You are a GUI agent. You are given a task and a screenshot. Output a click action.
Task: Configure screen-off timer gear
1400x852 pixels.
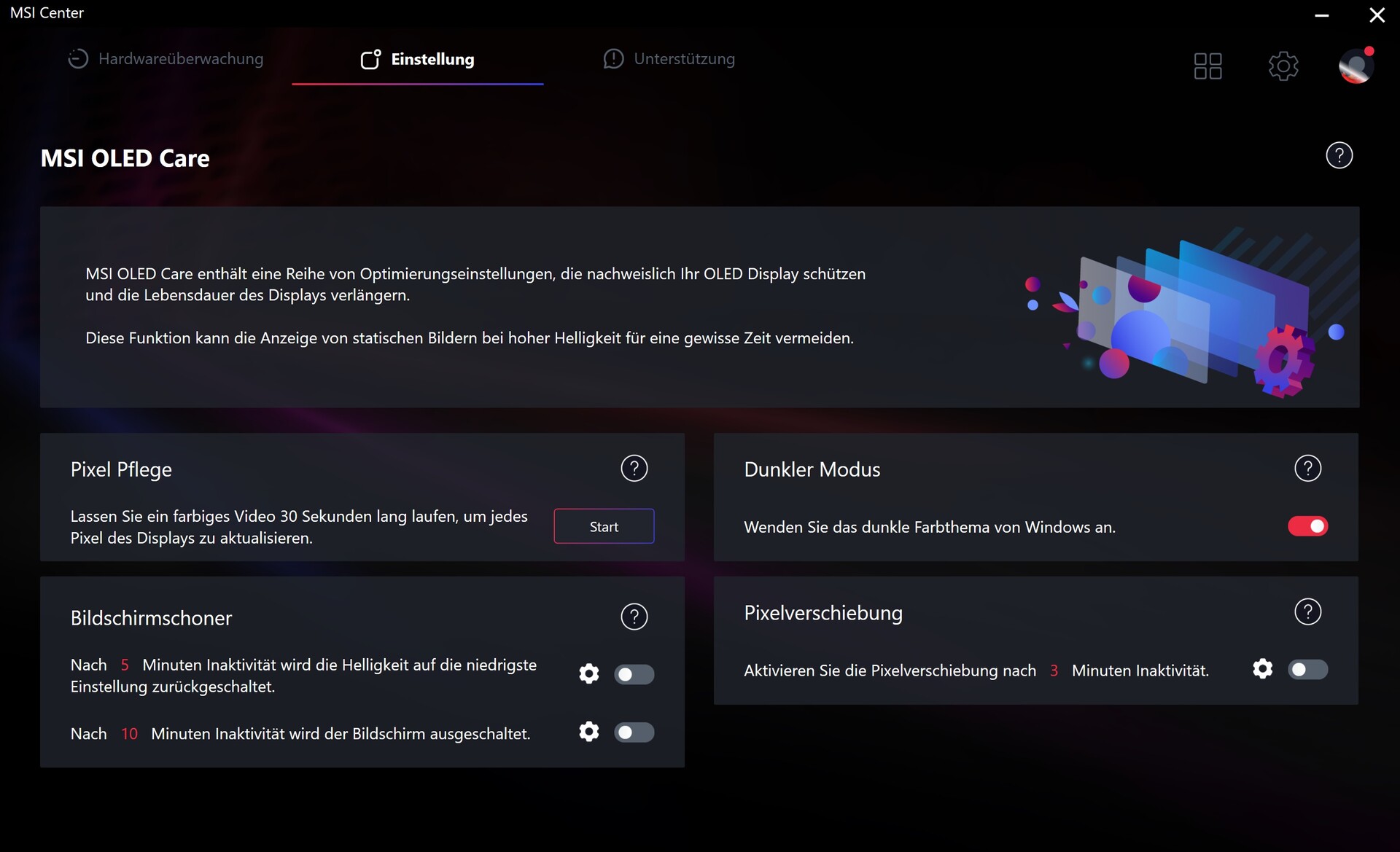tap(588, 732)
